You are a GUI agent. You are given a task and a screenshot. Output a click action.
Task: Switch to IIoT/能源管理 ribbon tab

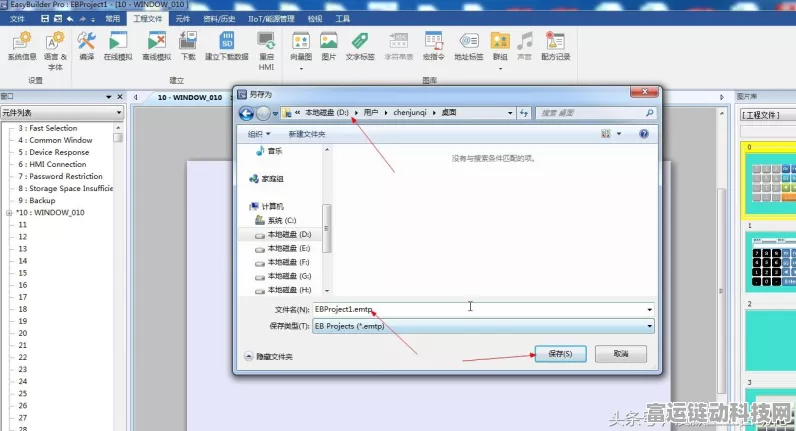(x=271, y=19)
